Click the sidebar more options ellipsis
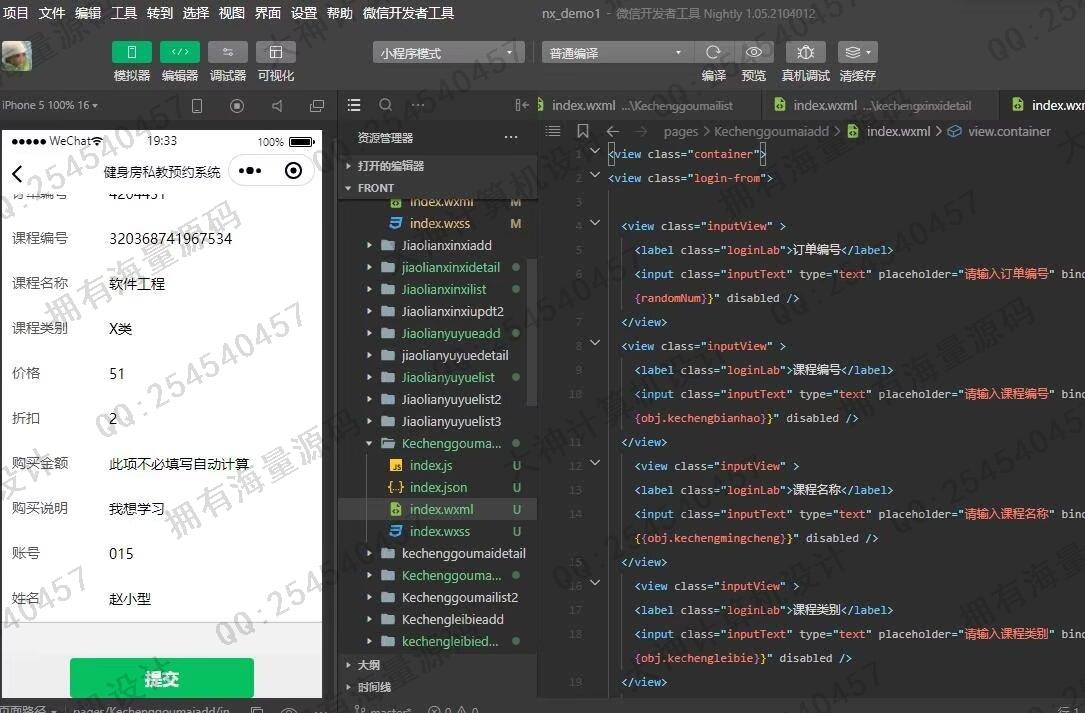The height and width of the screenshot is (713, 1085). coord(418,105)
